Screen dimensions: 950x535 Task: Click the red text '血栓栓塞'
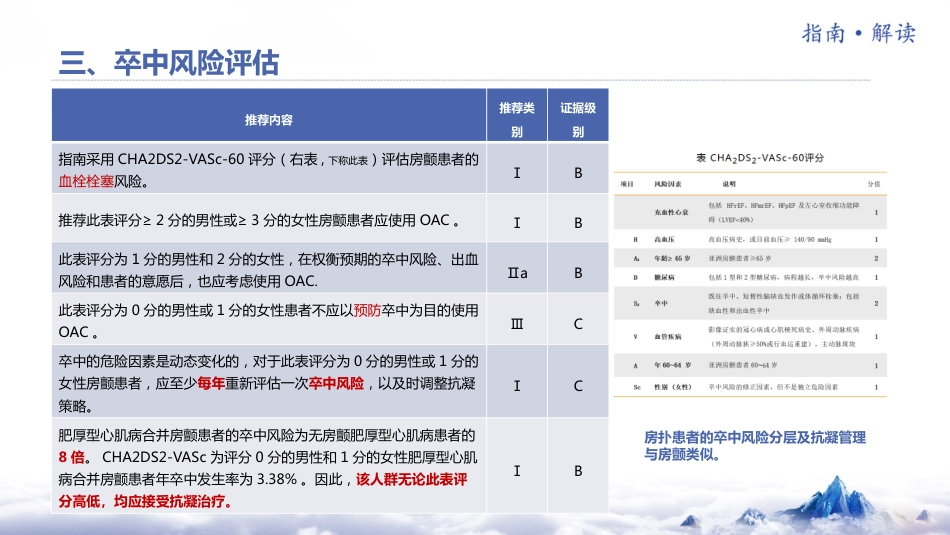coord(86,181)
